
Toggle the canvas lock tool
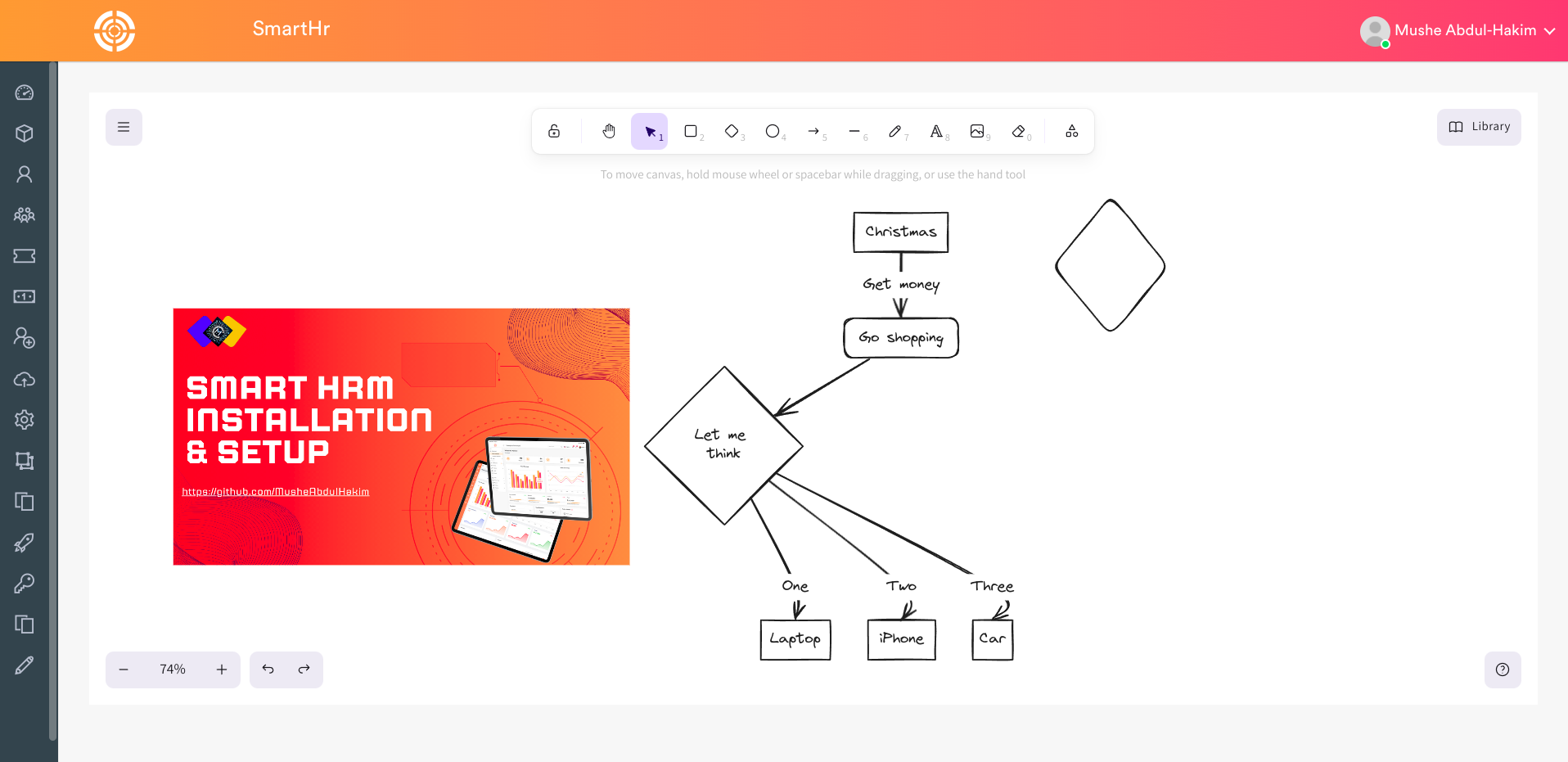(554, 131)
